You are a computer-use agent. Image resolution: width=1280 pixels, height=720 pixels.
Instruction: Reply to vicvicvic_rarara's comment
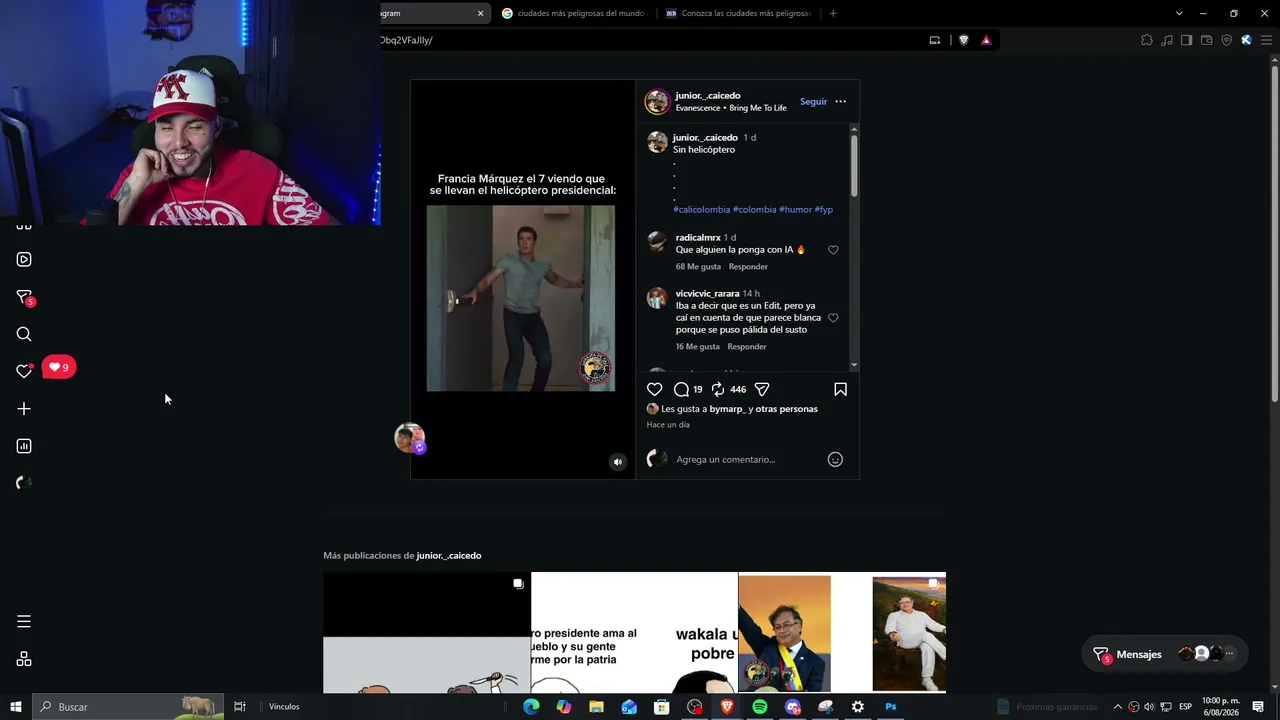(747, 347)
